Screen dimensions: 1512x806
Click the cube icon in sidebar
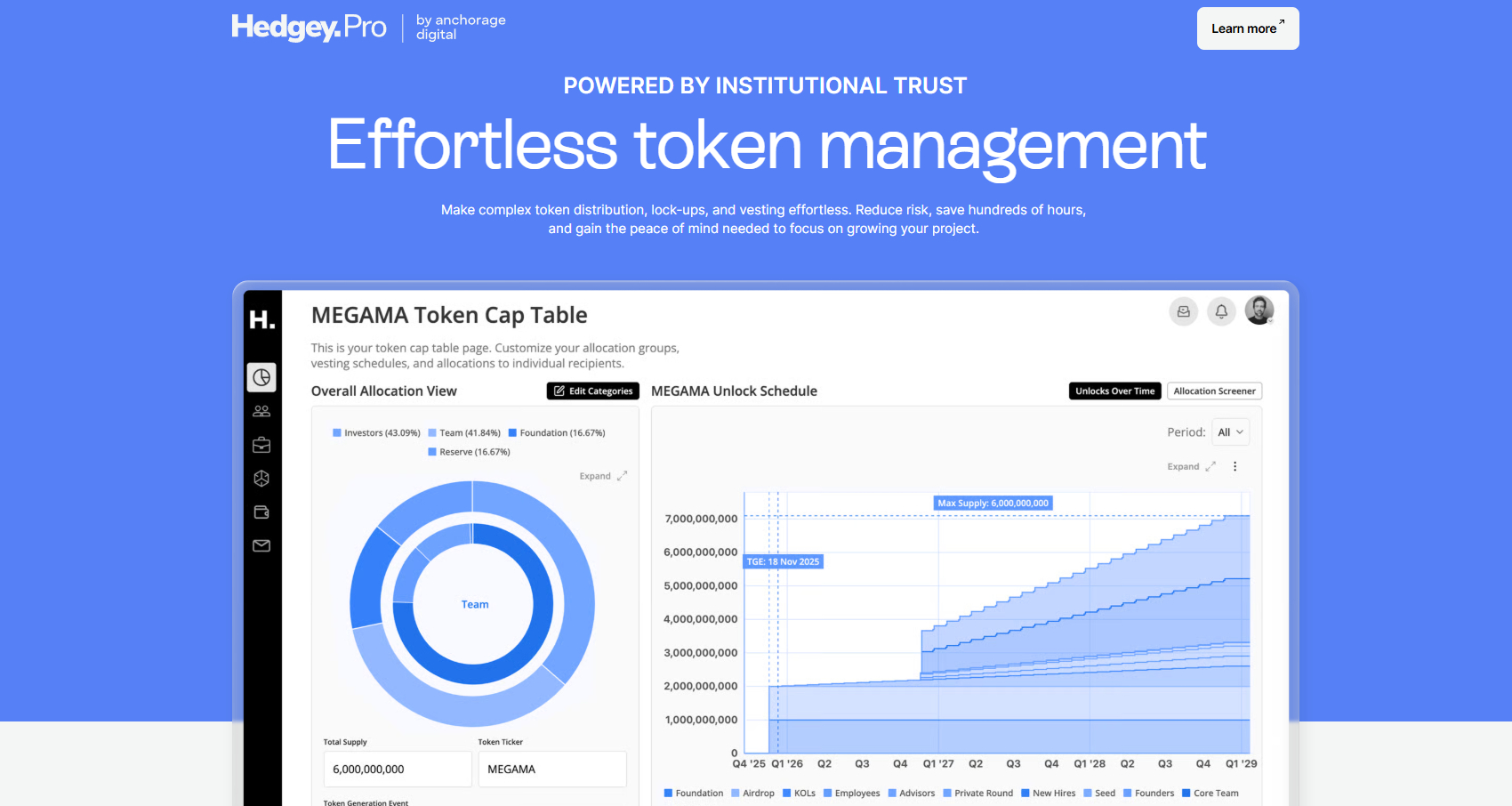click(x=261, y=479)
